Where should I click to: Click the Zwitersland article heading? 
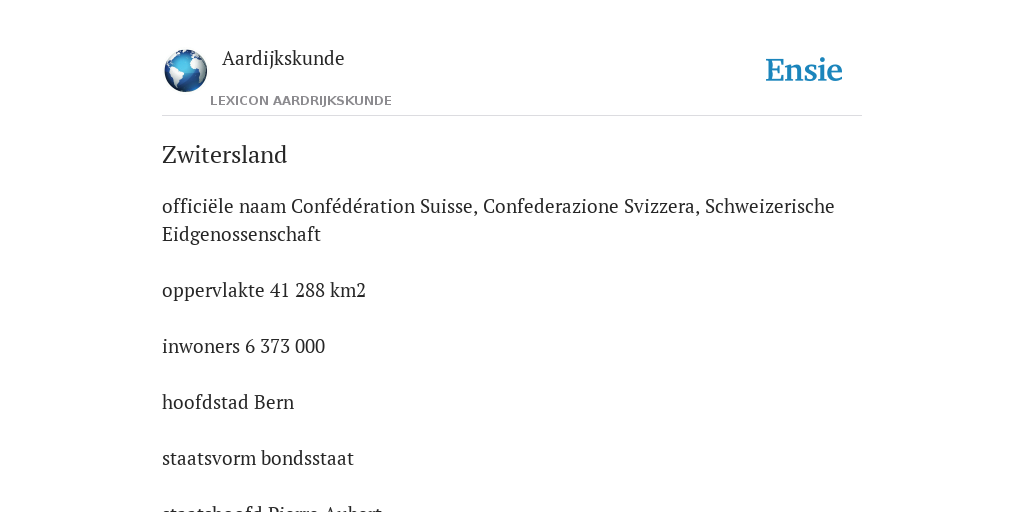[x=225, y=155]
